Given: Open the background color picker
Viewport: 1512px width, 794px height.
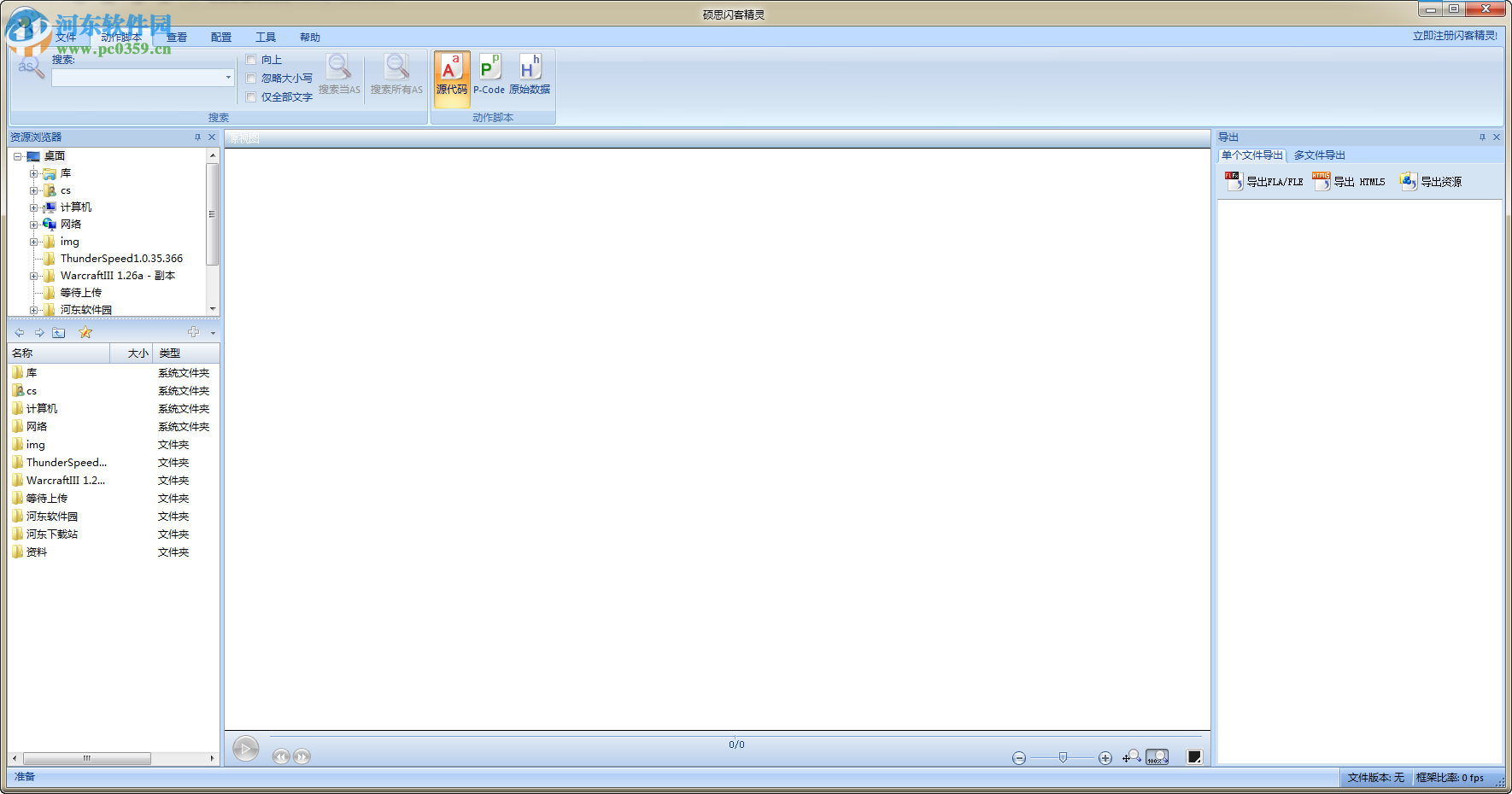Looking at the screenshot, I should pyautogui.click(x=1194, y=756).
